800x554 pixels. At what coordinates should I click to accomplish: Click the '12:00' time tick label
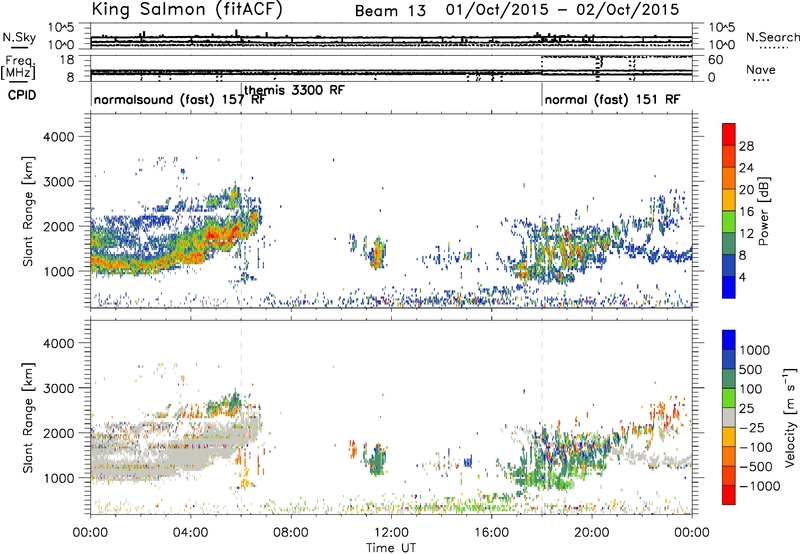(391, 533)
